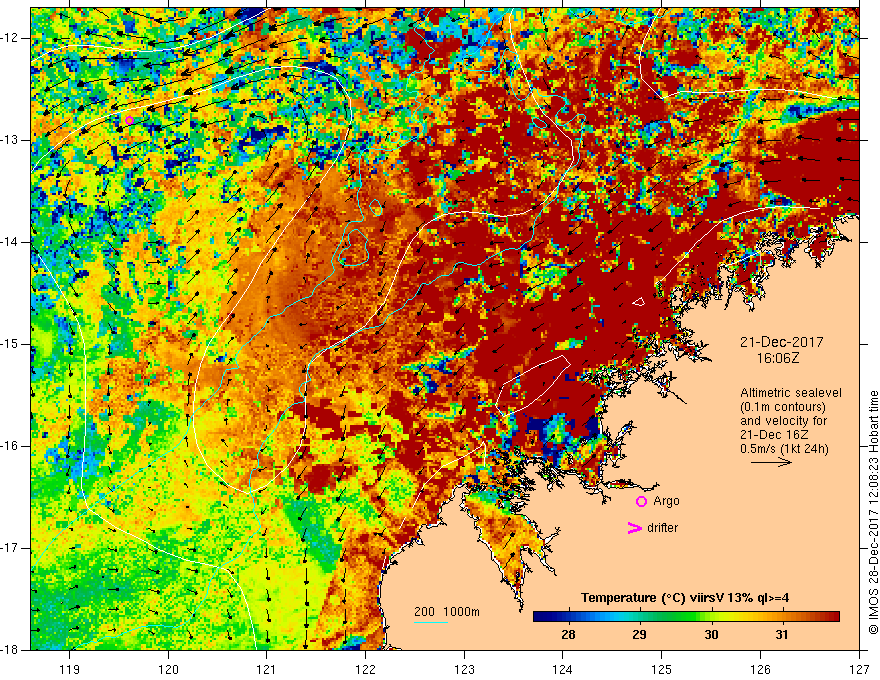This screenshot has height=680, width=880.
Task: Click the '21-Dec-2017' date label
Action: point(781,342)
